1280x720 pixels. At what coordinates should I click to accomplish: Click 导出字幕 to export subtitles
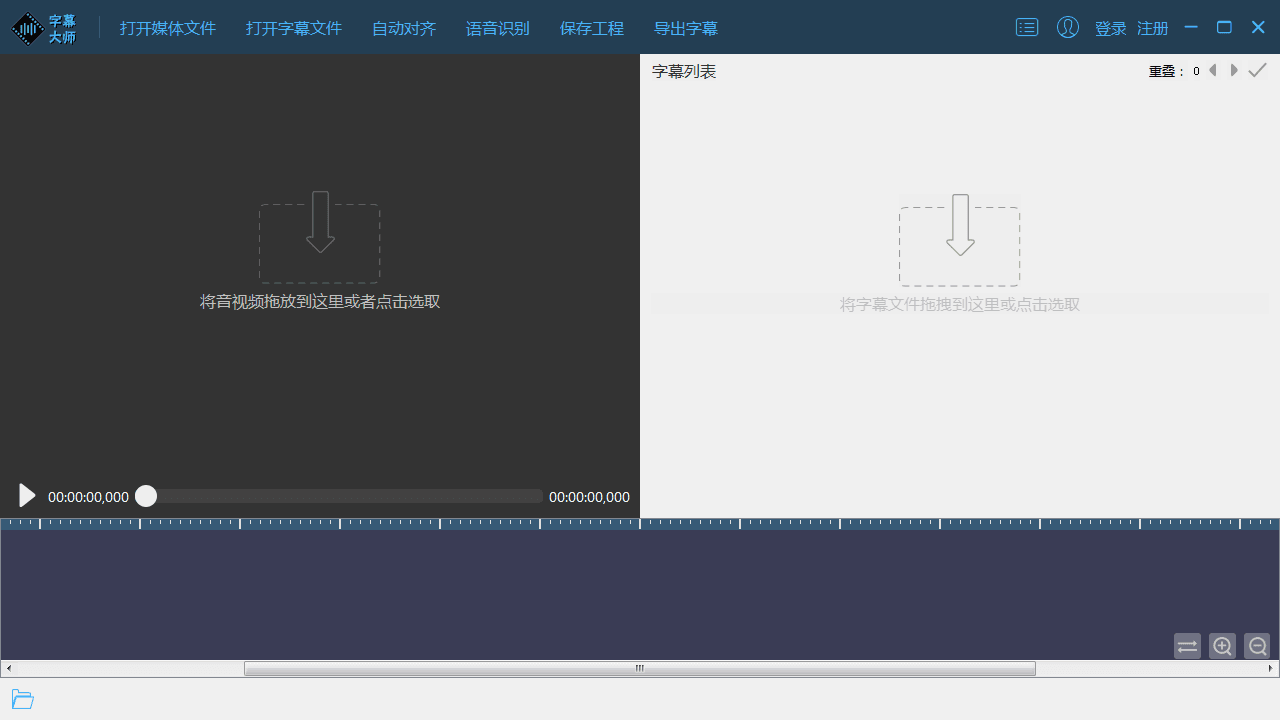click(x=686, y=28)
